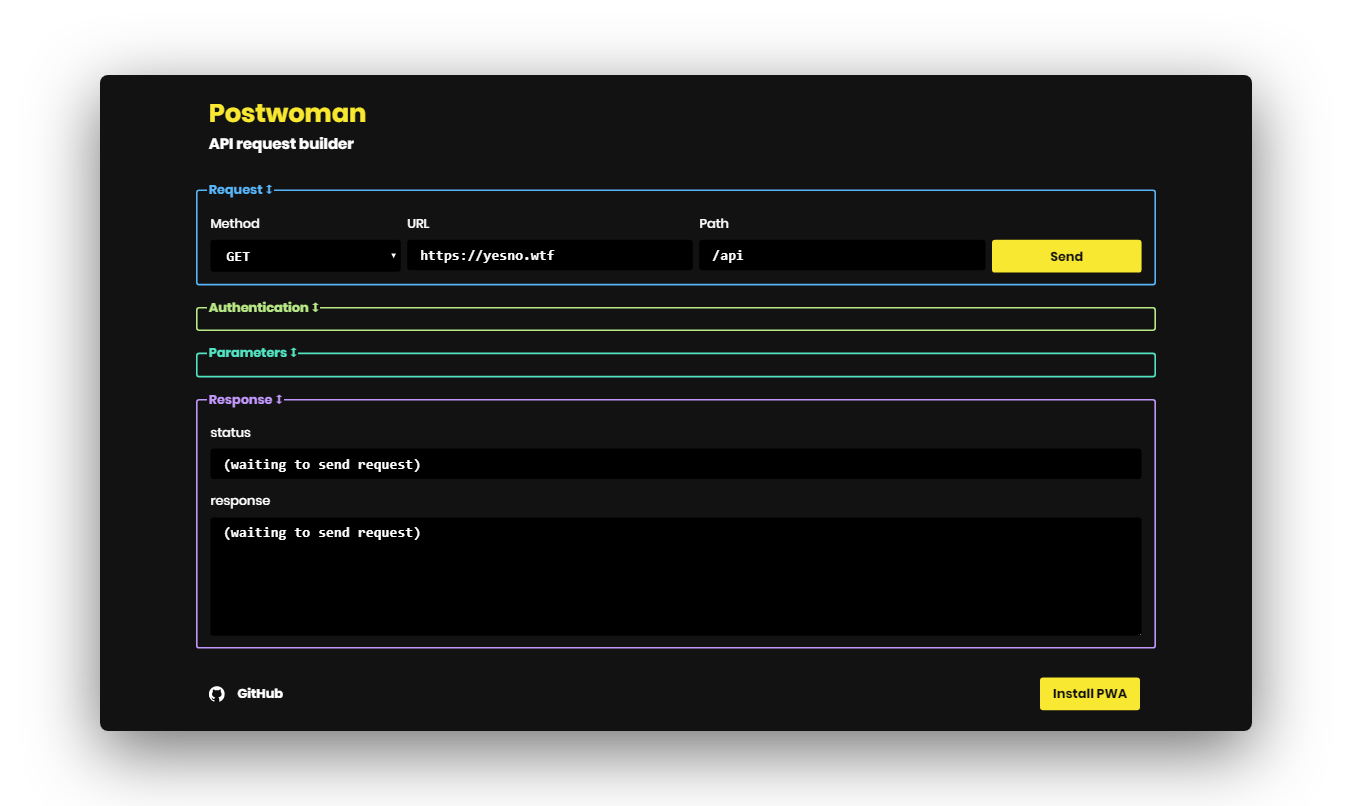Click the API request builder subtitle
Viewport: 1352px width, 806px height.
(x=281, y=144)
